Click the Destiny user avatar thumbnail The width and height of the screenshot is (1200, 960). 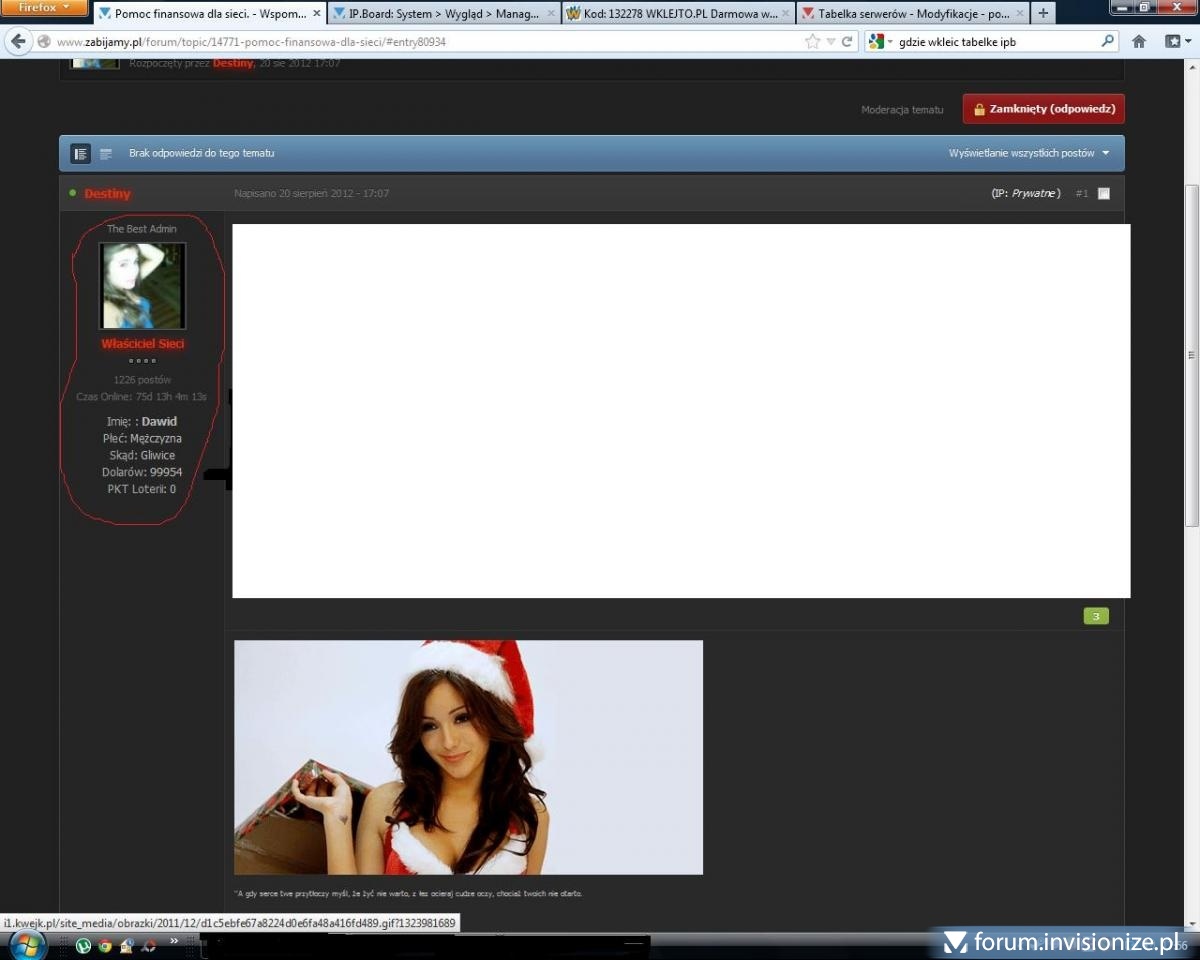[142, 286]
